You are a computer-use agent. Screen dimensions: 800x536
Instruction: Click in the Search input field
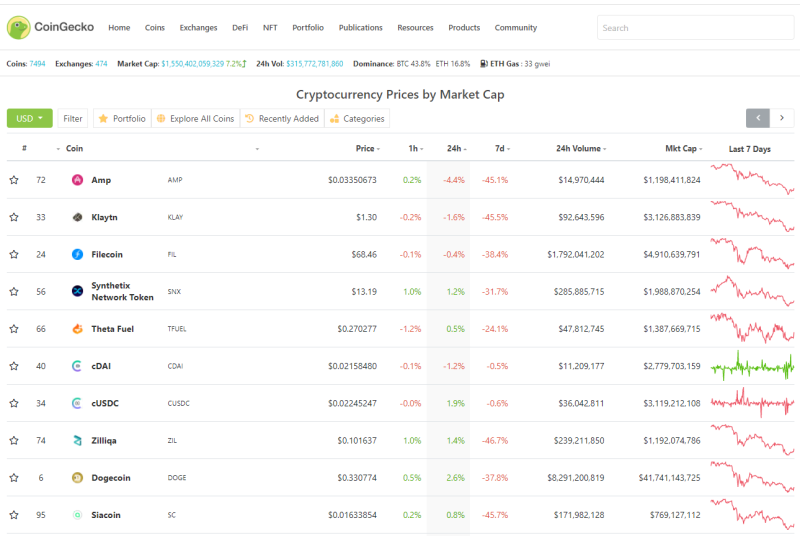[695, 28]
